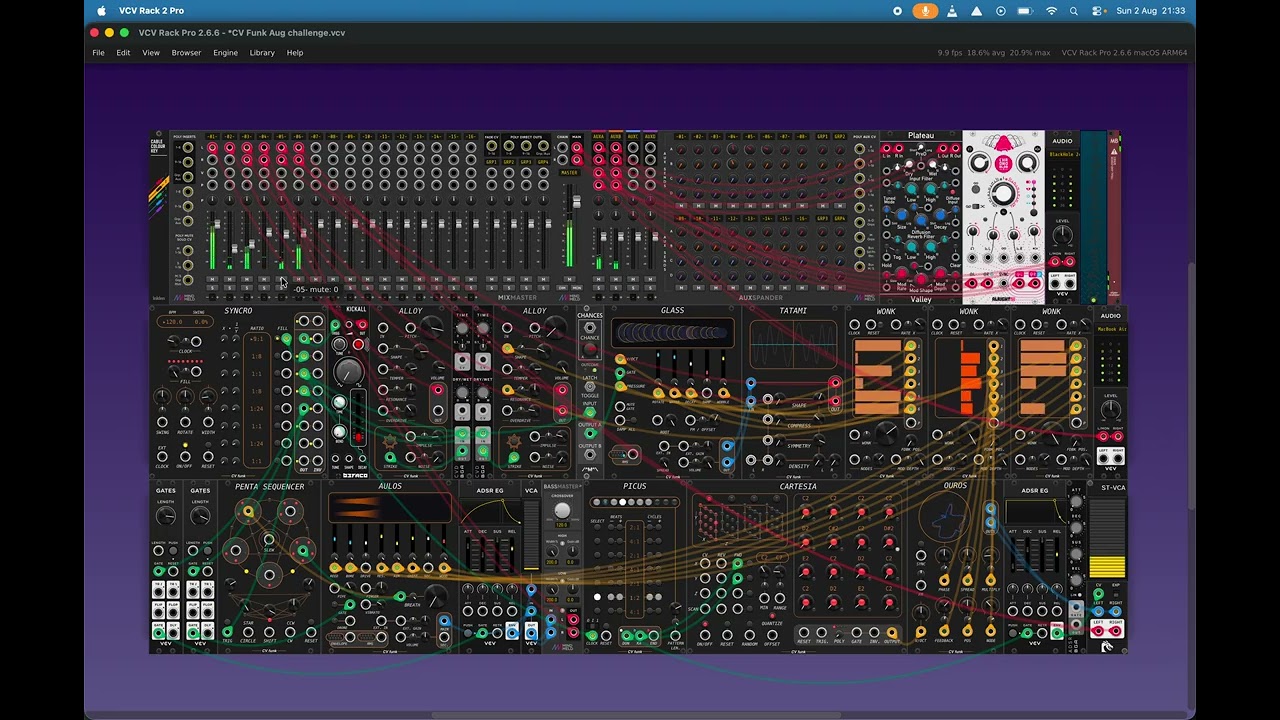Mute MixMaster group GRP1

494,279
